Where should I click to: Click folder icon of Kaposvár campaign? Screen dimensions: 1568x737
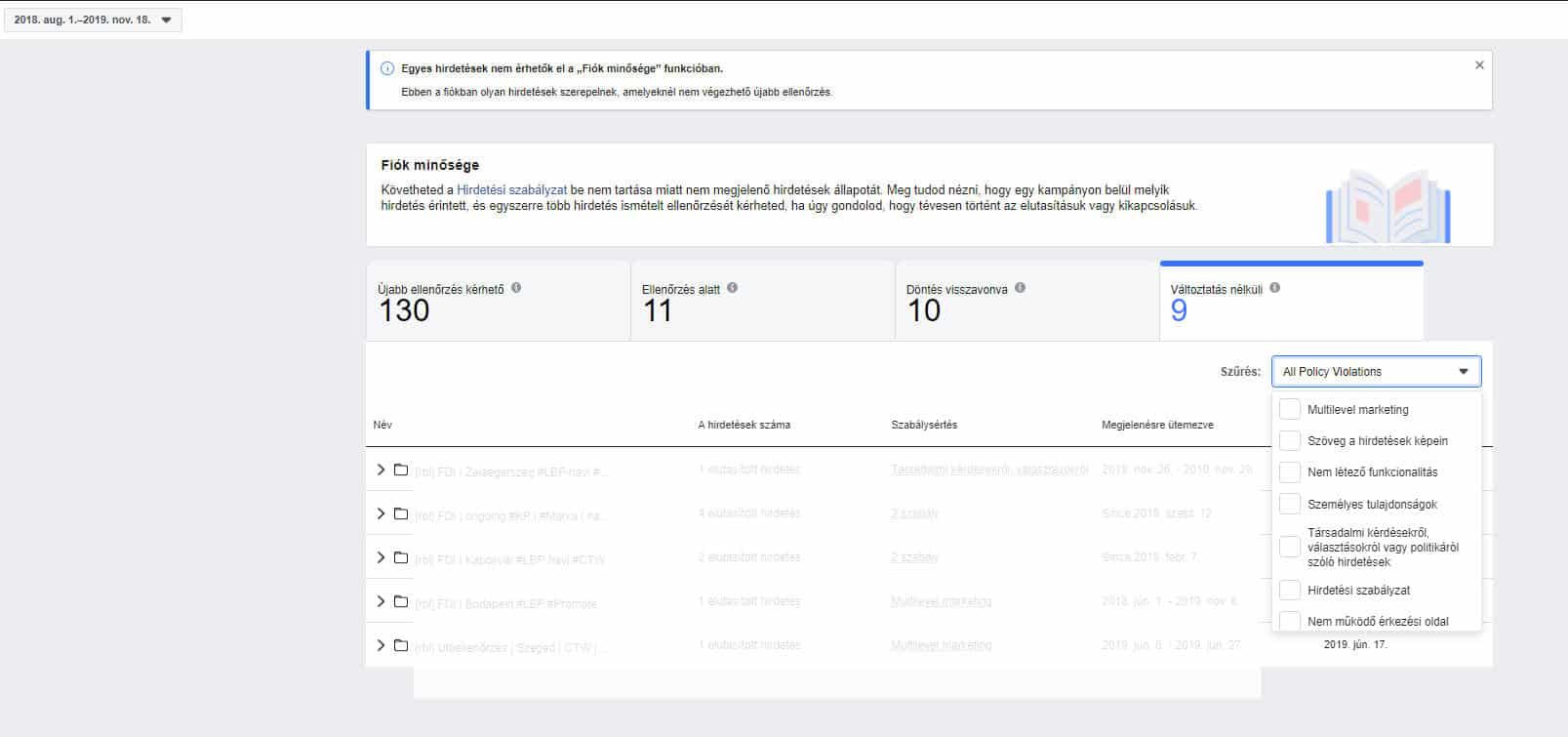(401, 557)
